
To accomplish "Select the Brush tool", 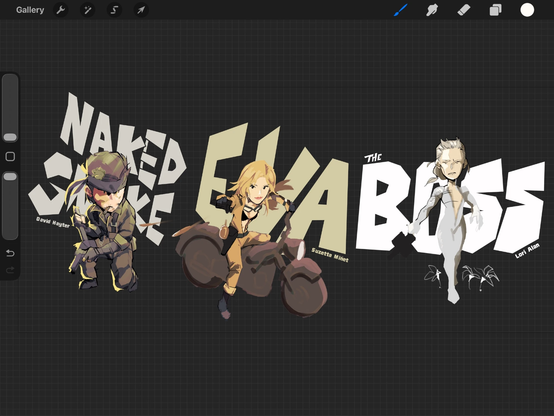I will (x=401, y=10).
